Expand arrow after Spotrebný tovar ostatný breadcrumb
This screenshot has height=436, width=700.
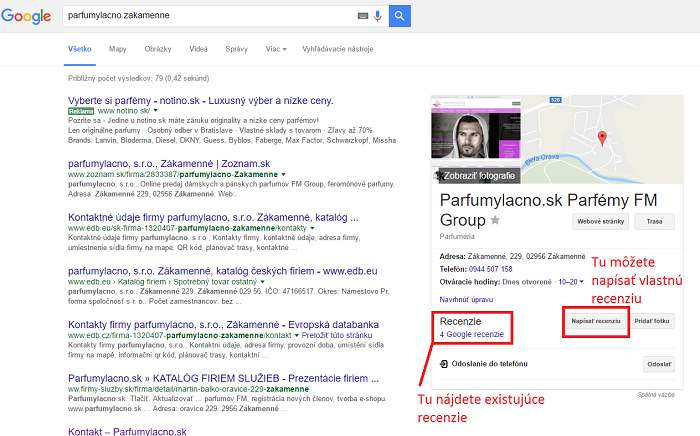(x=262, y=282)
